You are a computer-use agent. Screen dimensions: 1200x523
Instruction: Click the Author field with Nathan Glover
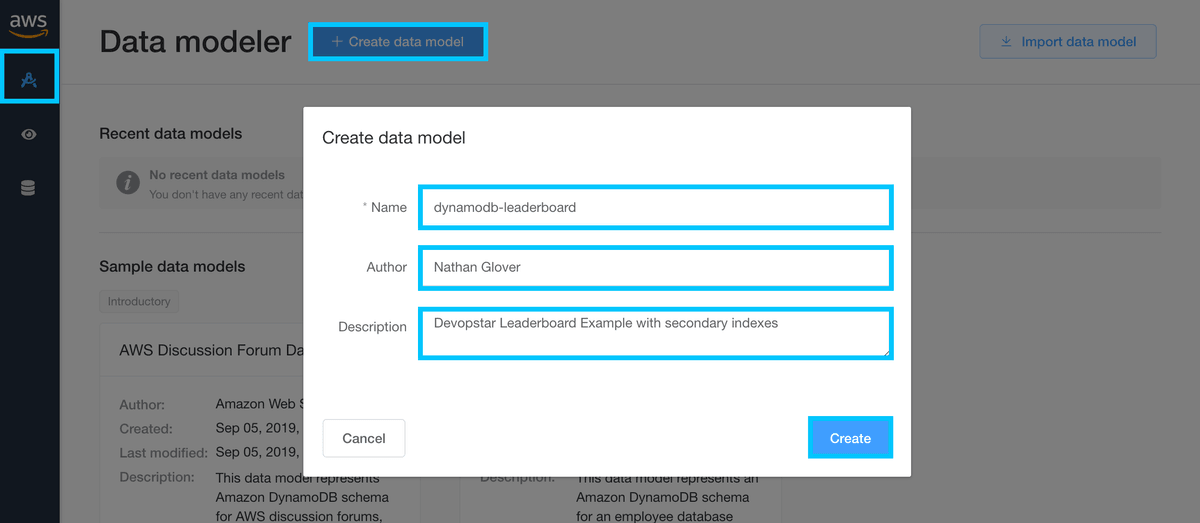(655, 268)
